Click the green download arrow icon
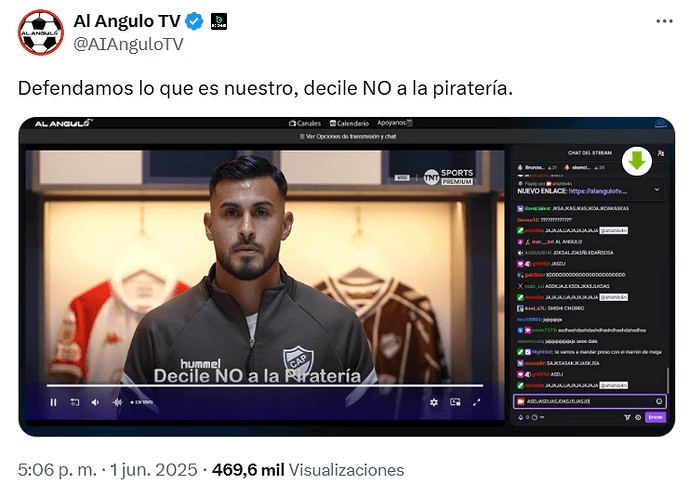 [x=637, y=161]
